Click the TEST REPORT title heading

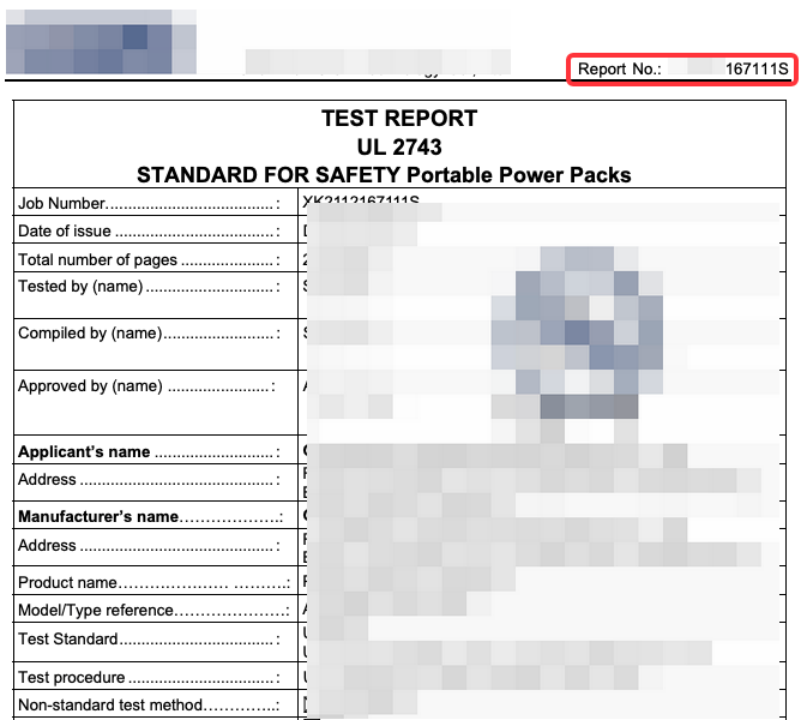pyautogui.click(x=399, y=118)
